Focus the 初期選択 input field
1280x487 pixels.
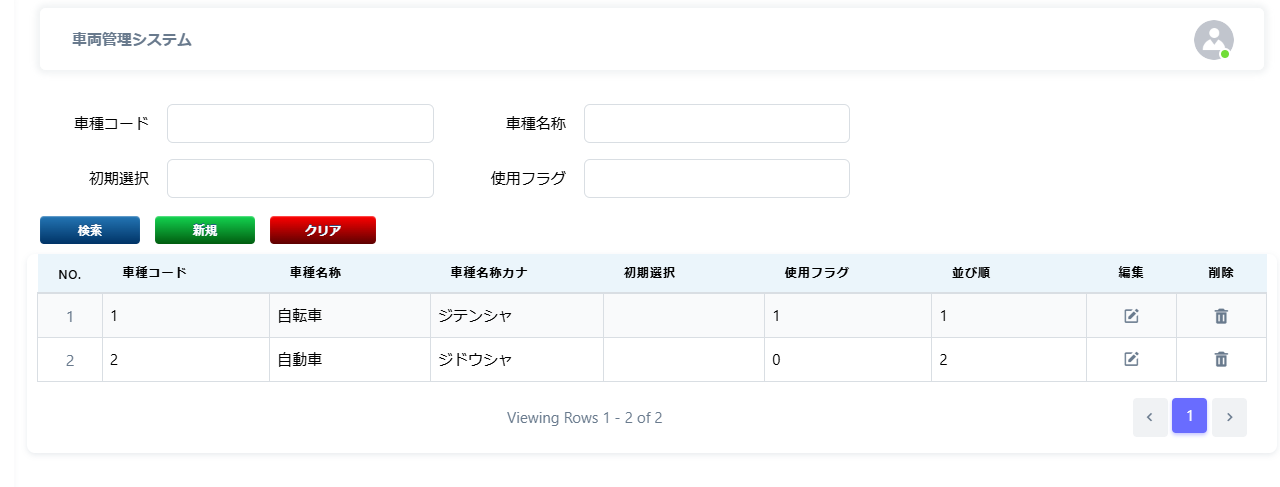(300, 179)
